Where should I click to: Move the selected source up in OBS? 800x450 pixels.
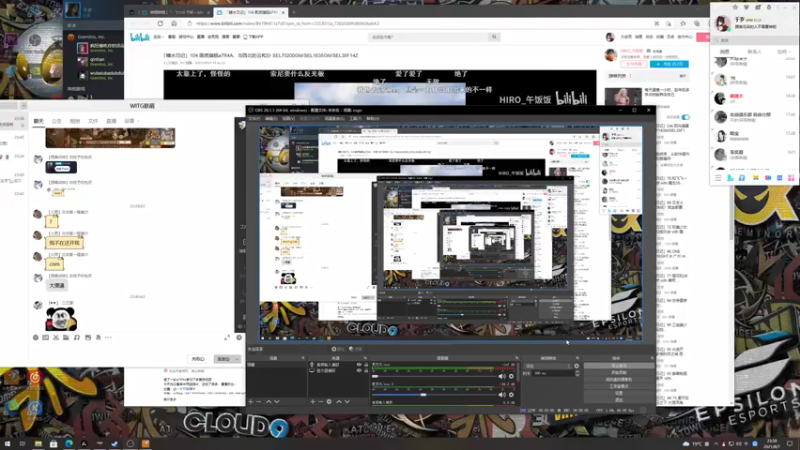point(339,402)
